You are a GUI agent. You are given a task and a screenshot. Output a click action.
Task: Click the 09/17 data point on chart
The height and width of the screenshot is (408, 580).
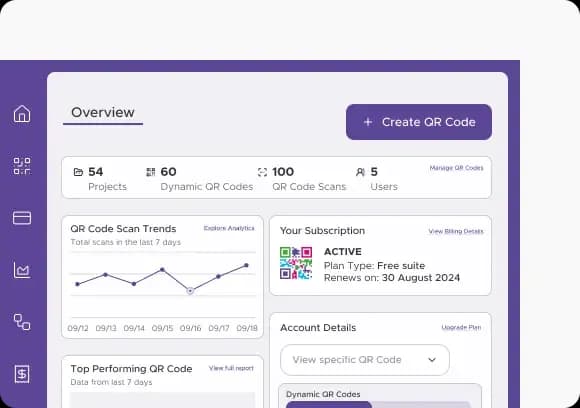[218, 276]
